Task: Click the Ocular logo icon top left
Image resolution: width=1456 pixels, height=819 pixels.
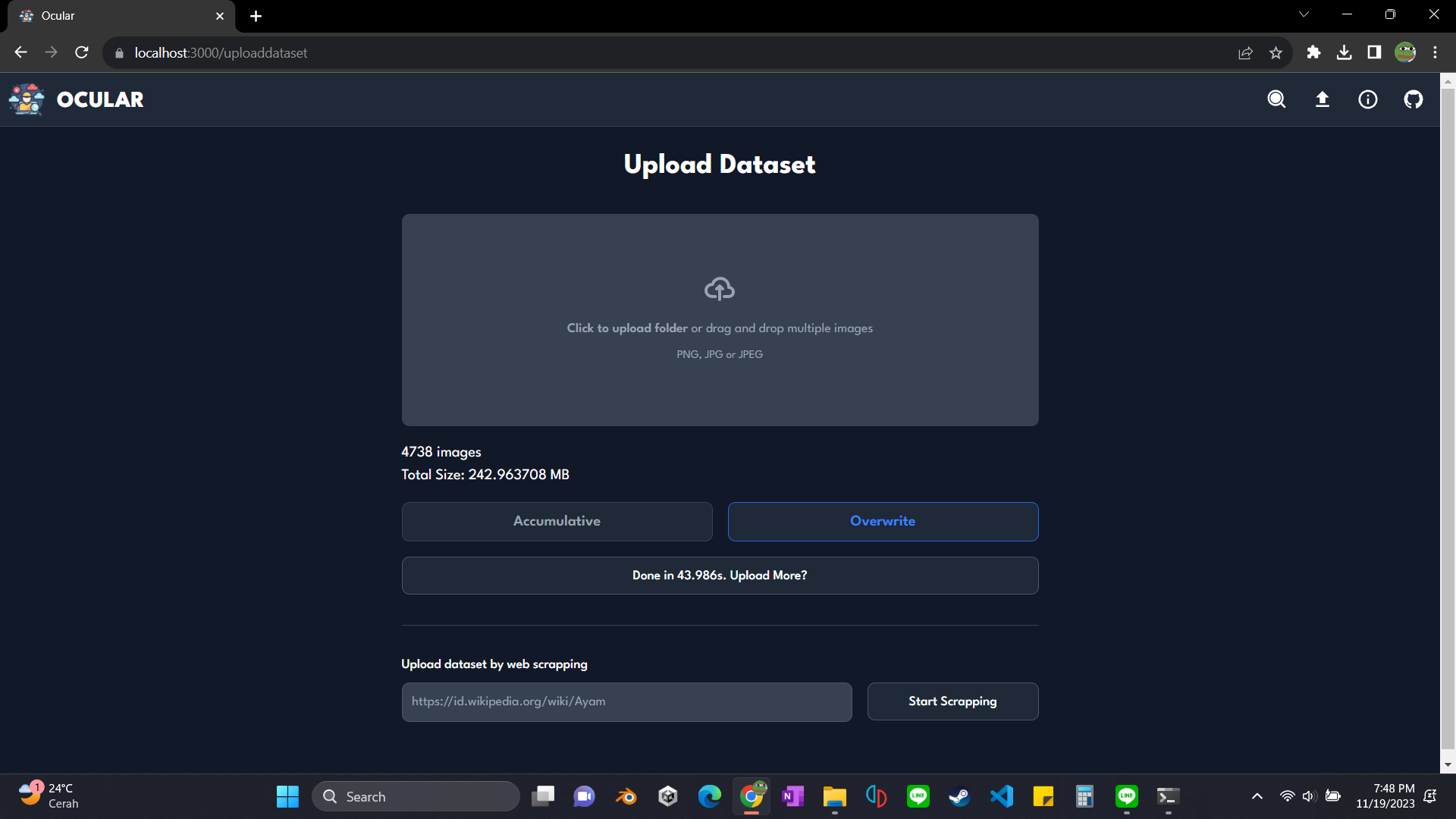Action: tap(27, 99)
